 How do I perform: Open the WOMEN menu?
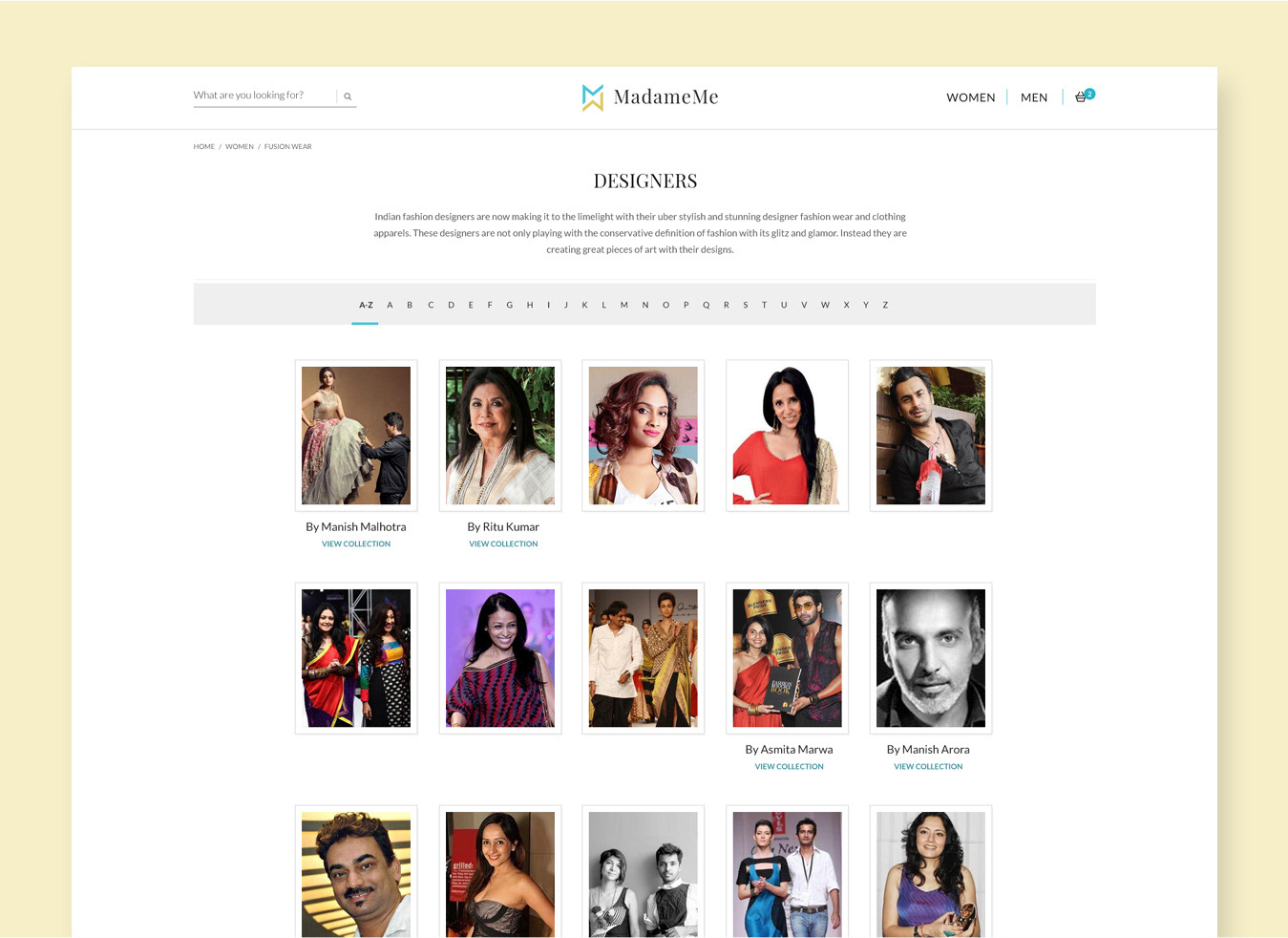coord(971,97)
